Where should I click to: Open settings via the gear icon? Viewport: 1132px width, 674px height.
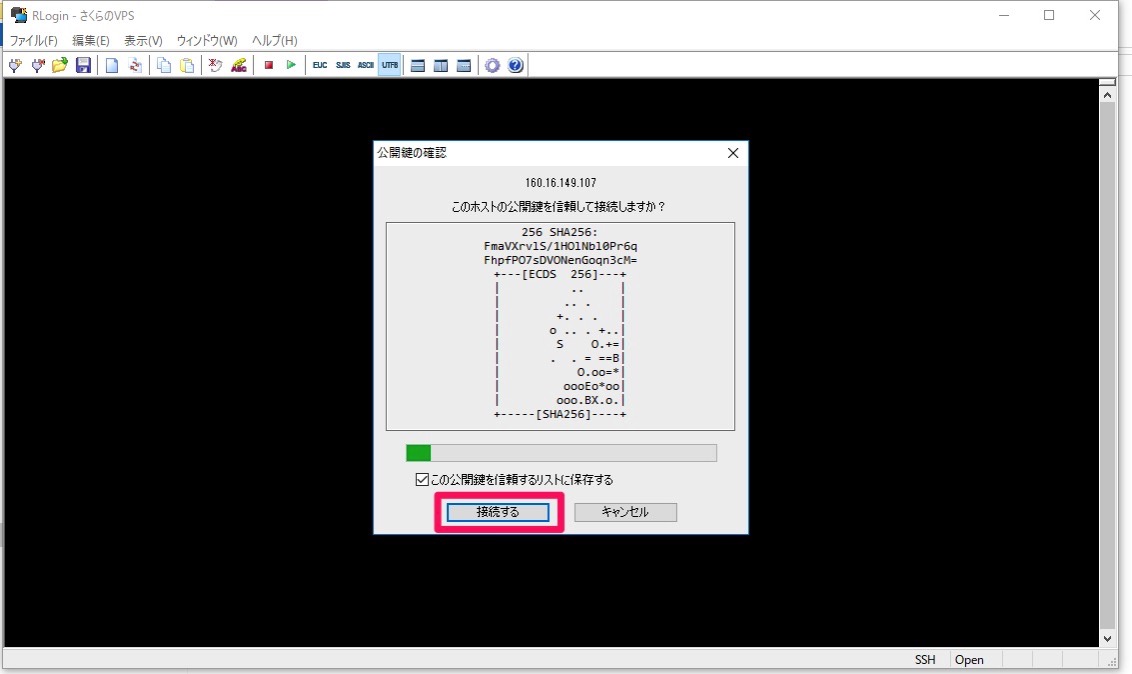[x=492, y=64]
